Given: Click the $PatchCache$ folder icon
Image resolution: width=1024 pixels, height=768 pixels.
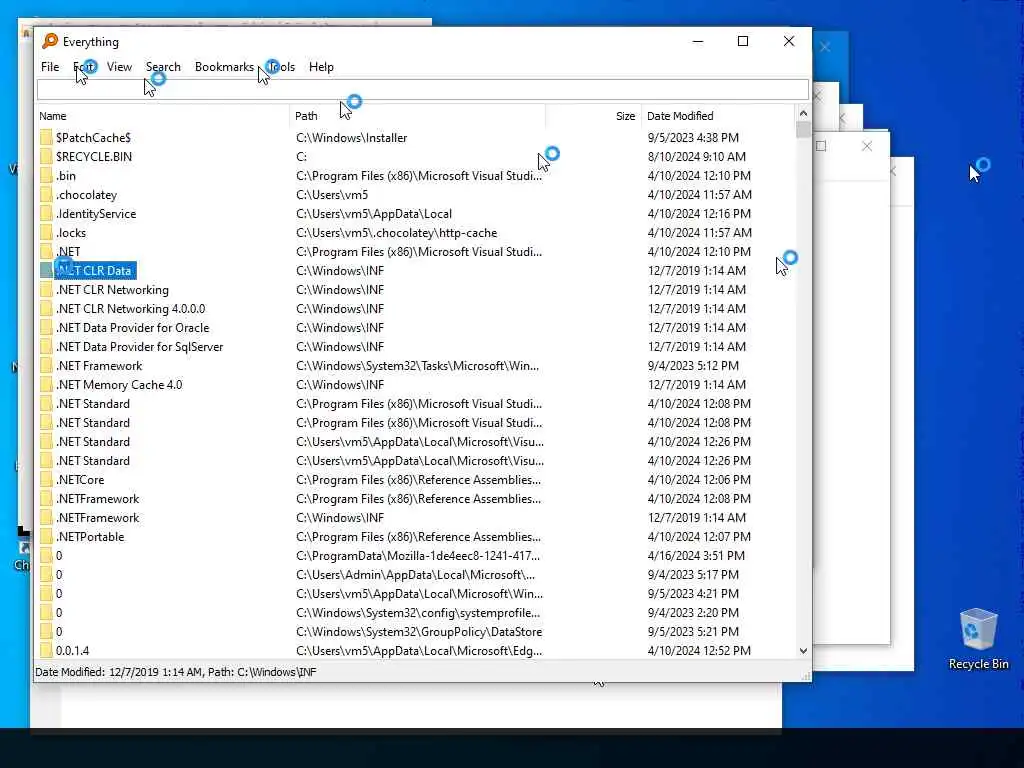Looking at the screenshot, I should point(46,138).
